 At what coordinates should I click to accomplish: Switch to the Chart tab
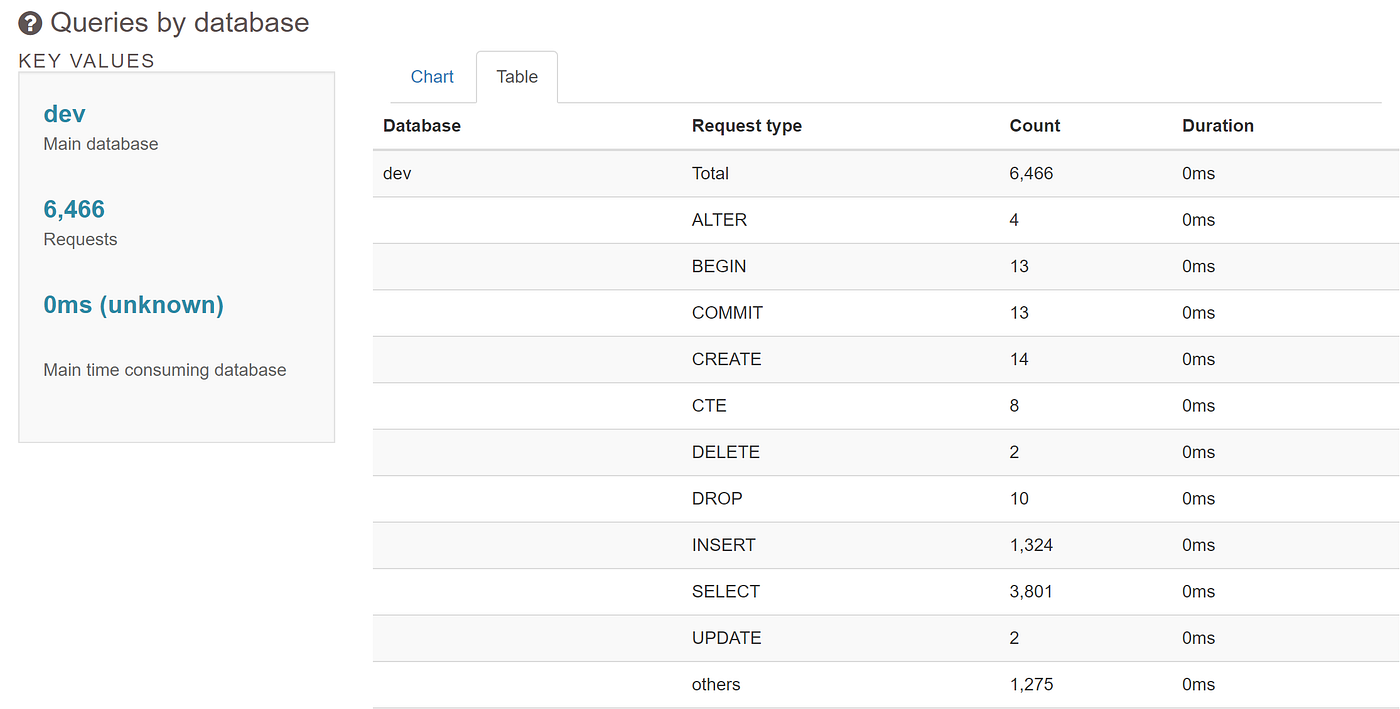432,77
